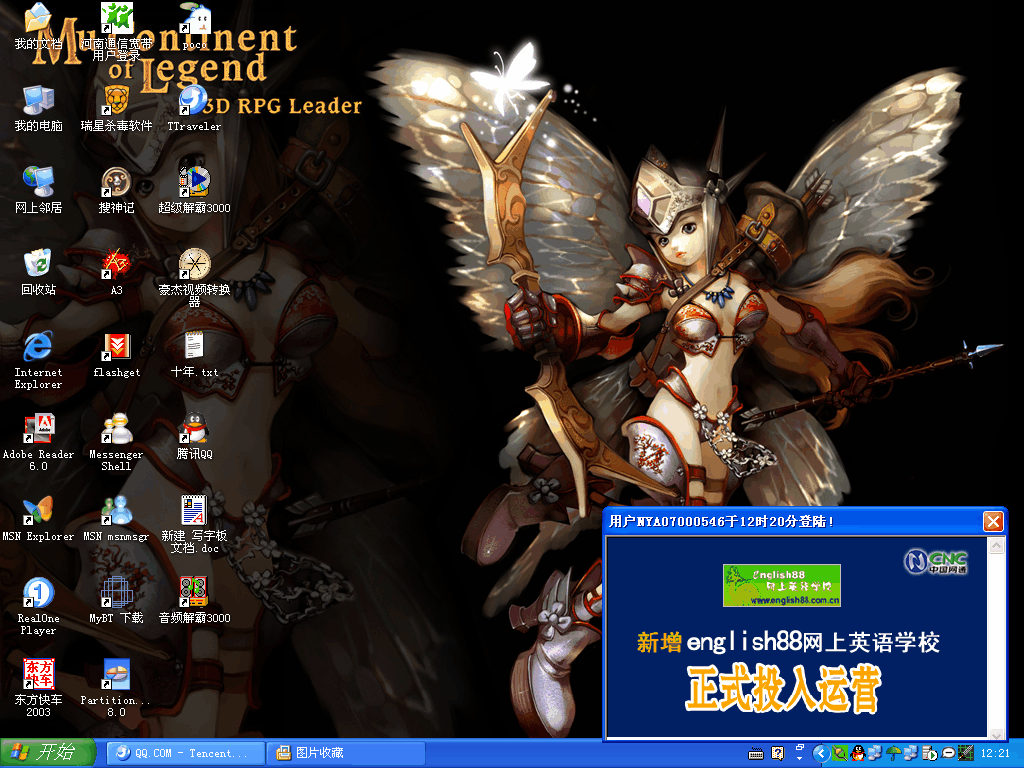Switch to 图片收藏 taskbar window
Screen dimensions: 1024x768
coord(346,753)
